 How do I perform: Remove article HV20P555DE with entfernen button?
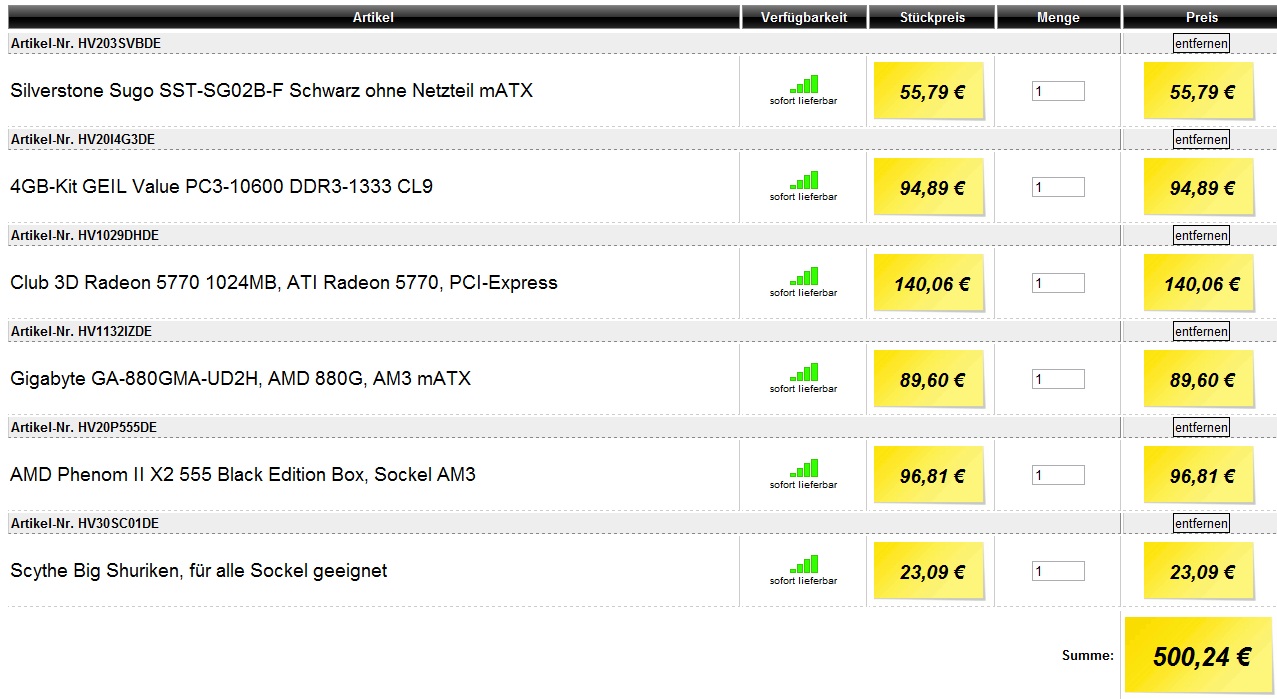(x=1201, y=427)
